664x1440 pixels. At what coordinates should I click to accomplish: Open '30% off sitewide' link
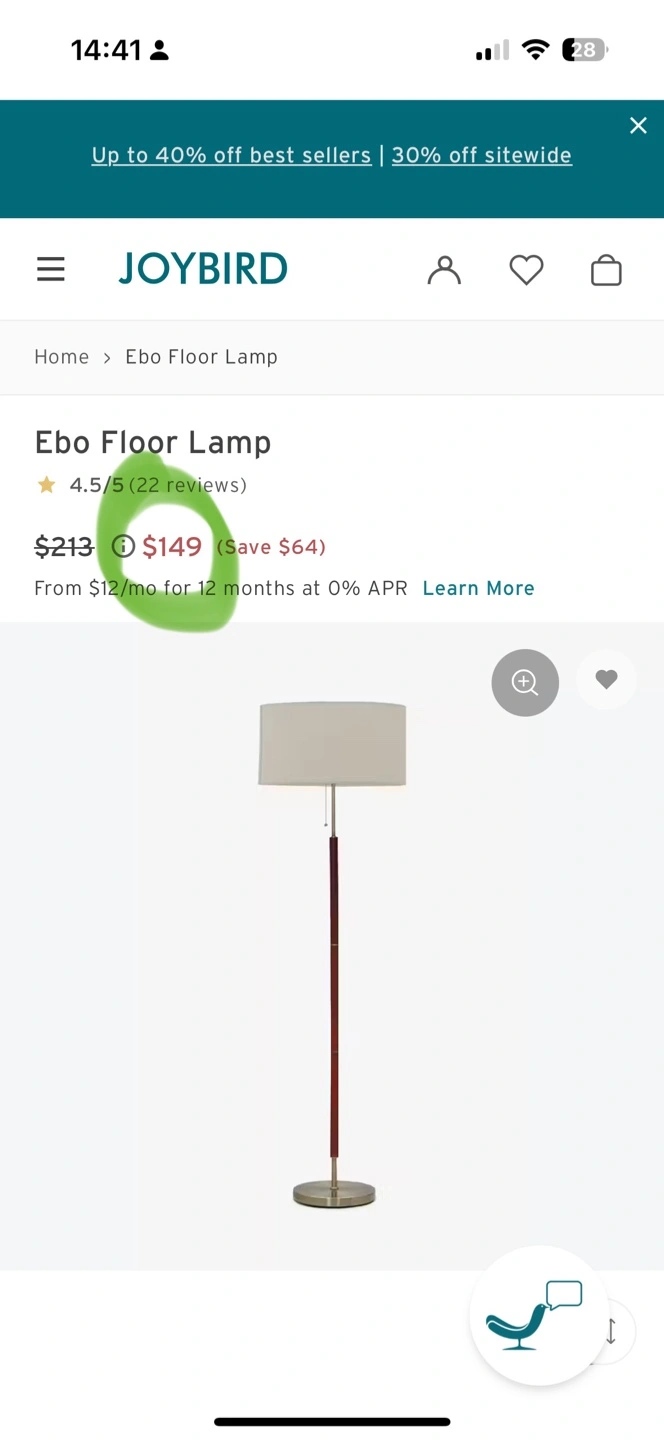(x=481, y=155)
